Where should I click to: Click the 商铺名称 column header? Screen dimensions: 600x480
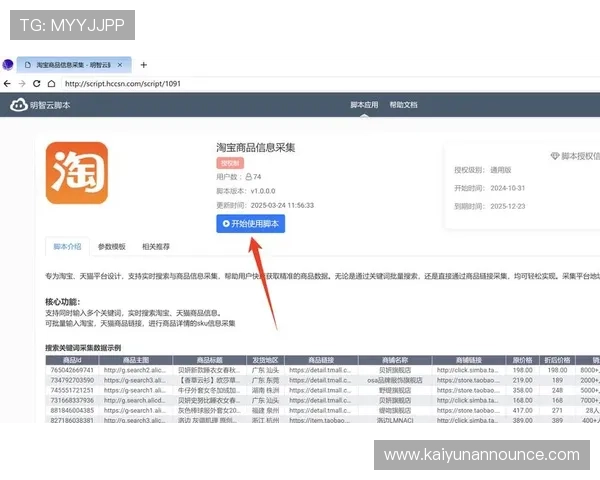pyautogui.click(x=395, y=360)
